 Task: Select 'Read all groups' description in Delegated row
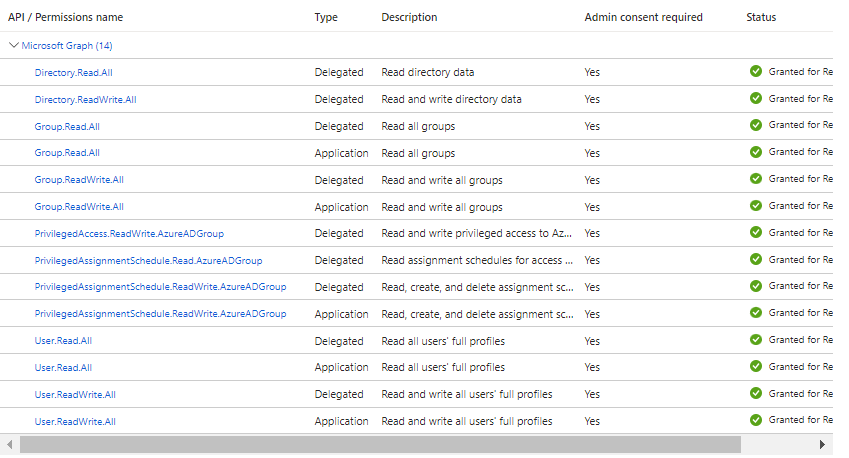[418, 127]
